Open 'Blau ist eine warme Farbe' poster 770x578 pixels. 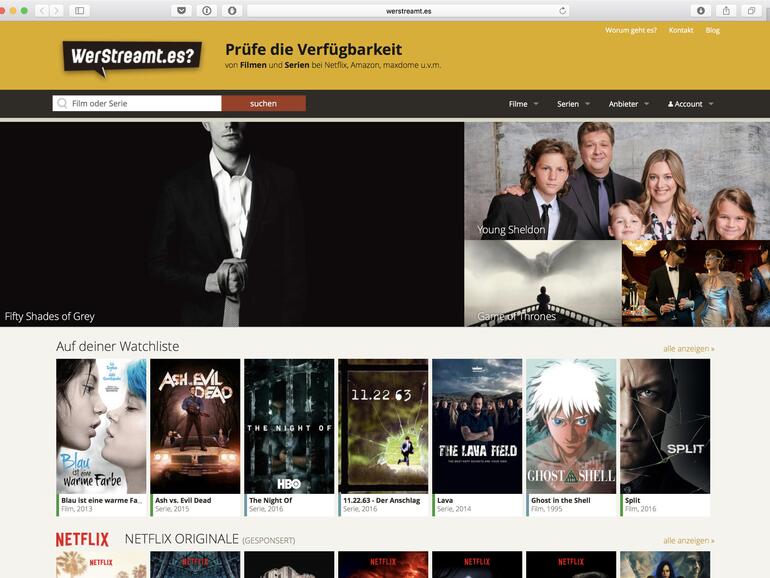coord(101,426)
